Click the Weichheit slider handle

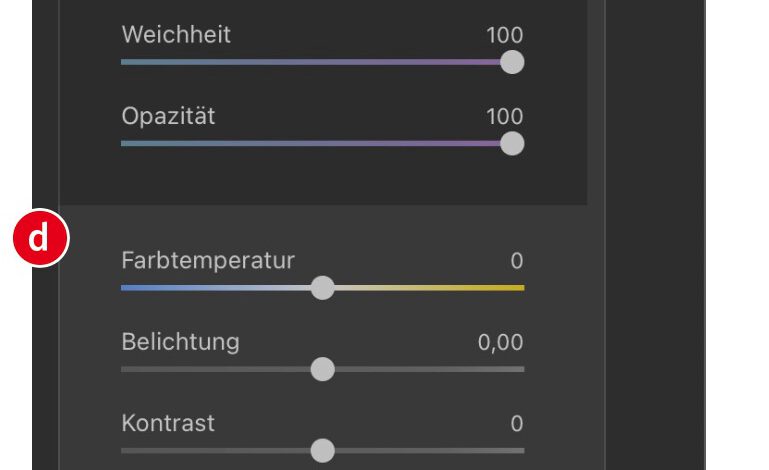click(x=511, y=62)
